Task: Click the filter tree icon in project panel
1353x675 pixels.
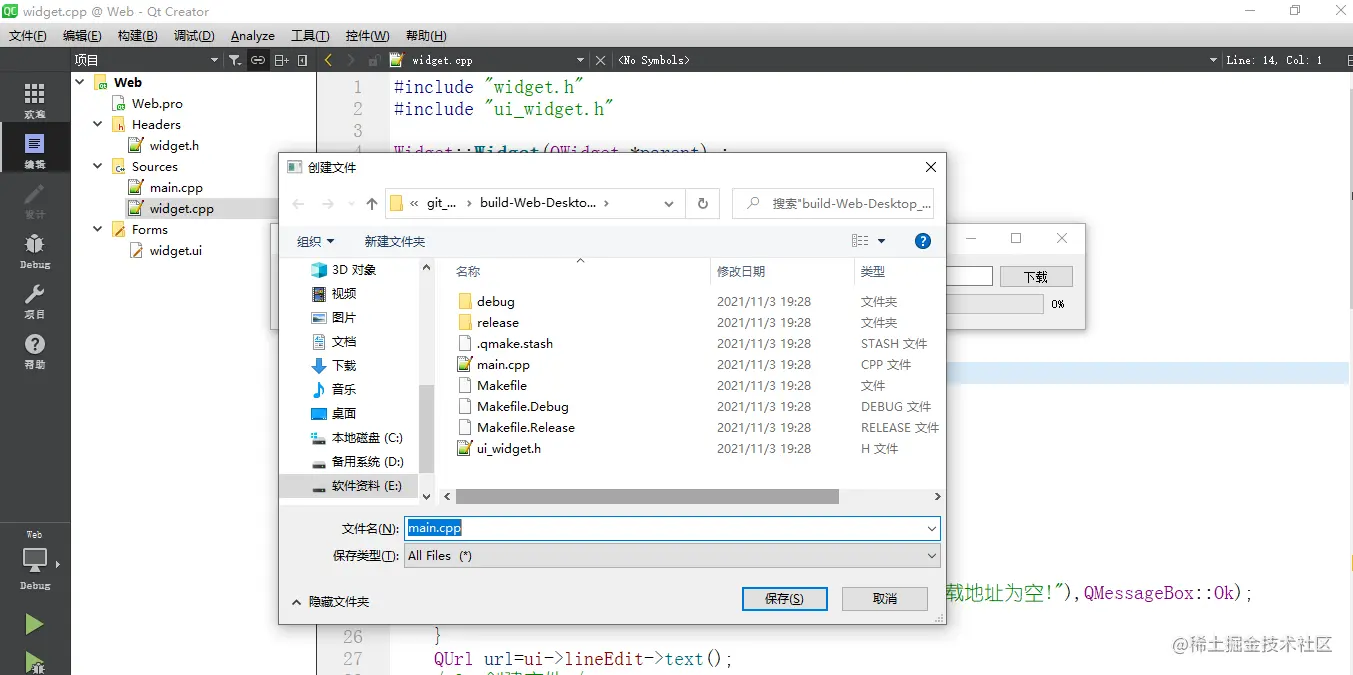Action: pyautogui.click(x=234, y=60)
